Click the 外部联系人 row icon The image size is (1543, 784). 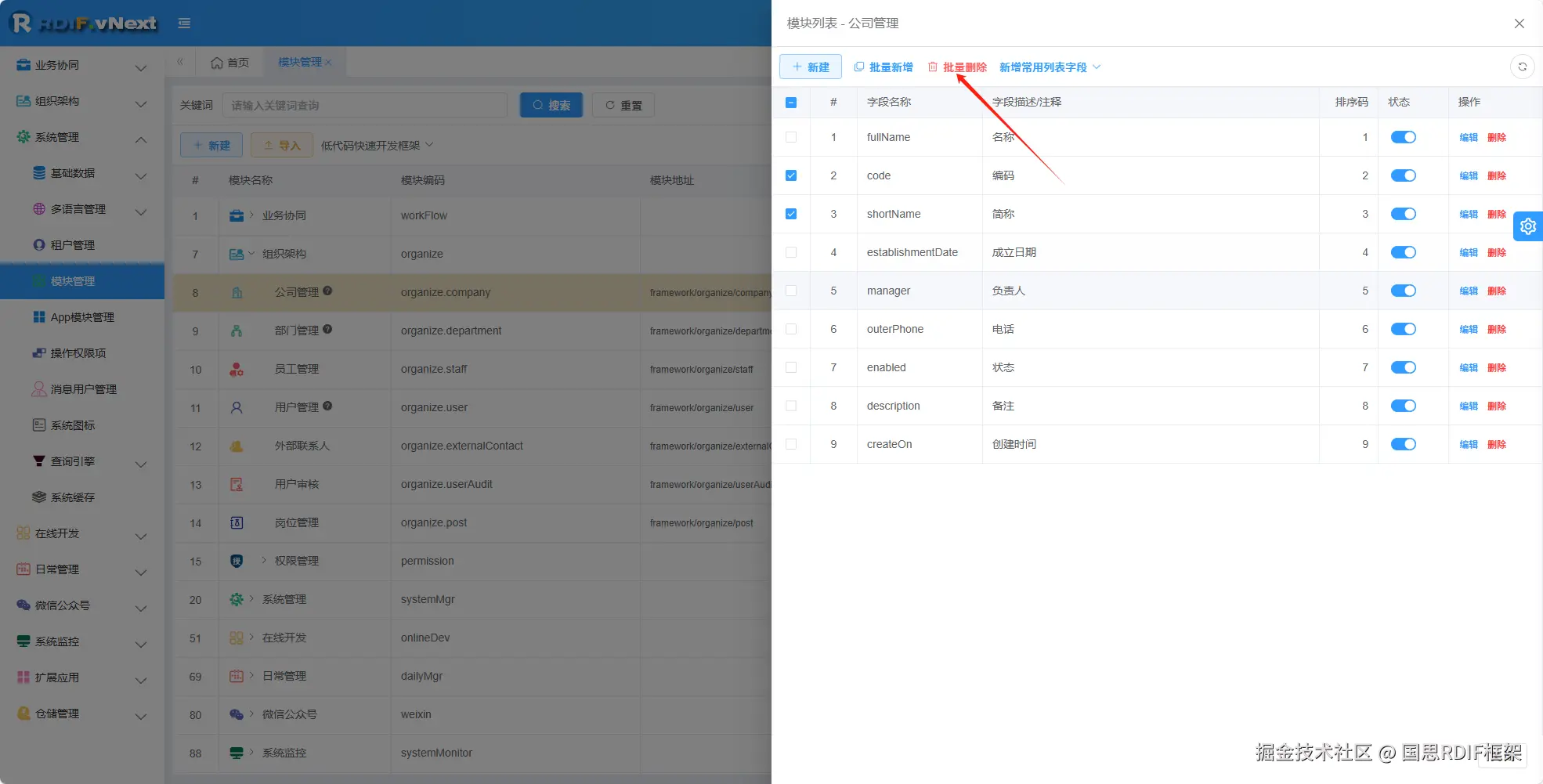point(237,446)
